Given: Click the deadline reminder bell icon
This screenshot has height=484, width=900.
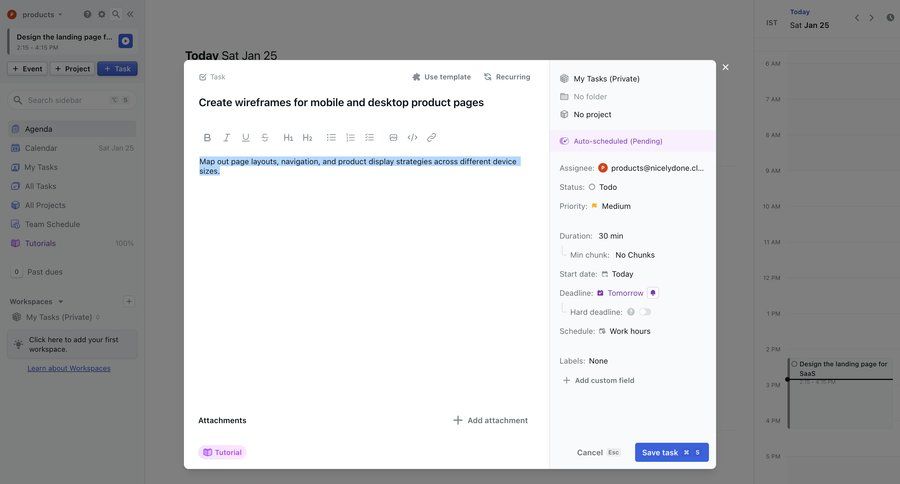Looking at the screenshot, I should tap(653, 293).
